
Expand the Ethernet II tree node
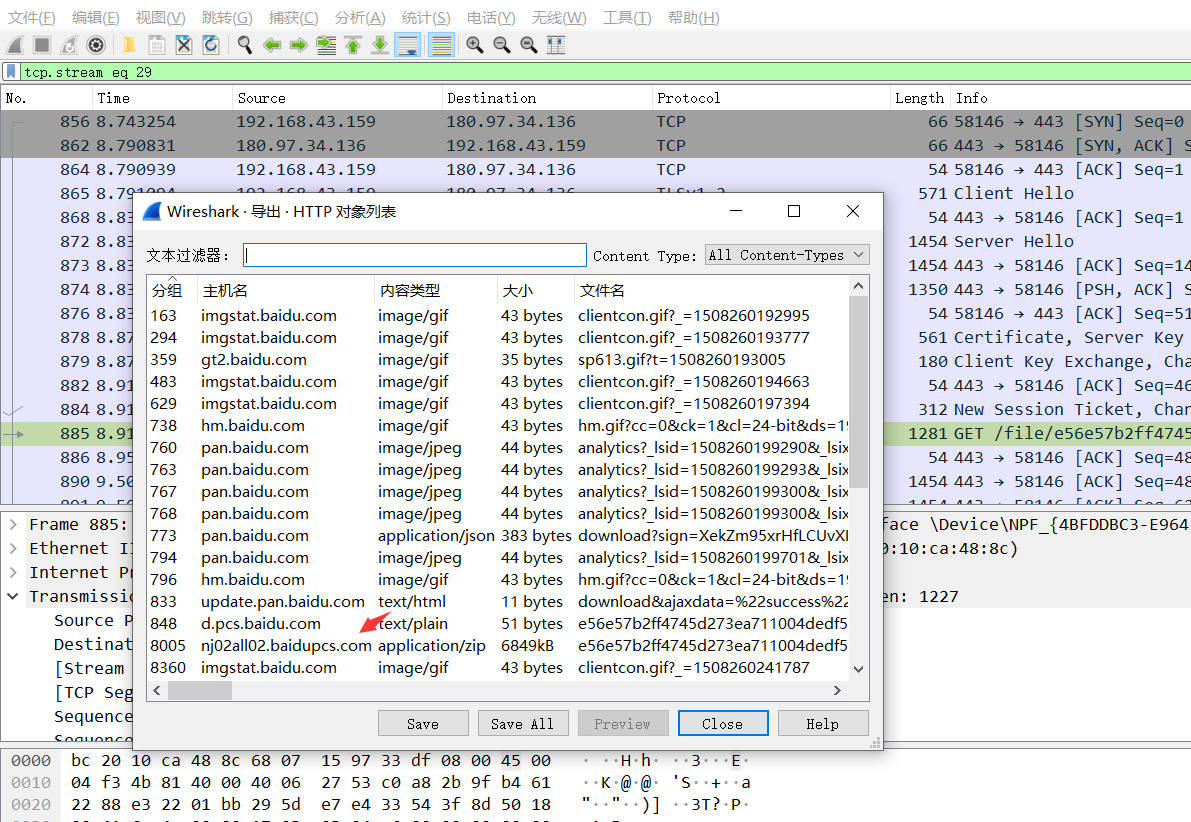[13, 549]
